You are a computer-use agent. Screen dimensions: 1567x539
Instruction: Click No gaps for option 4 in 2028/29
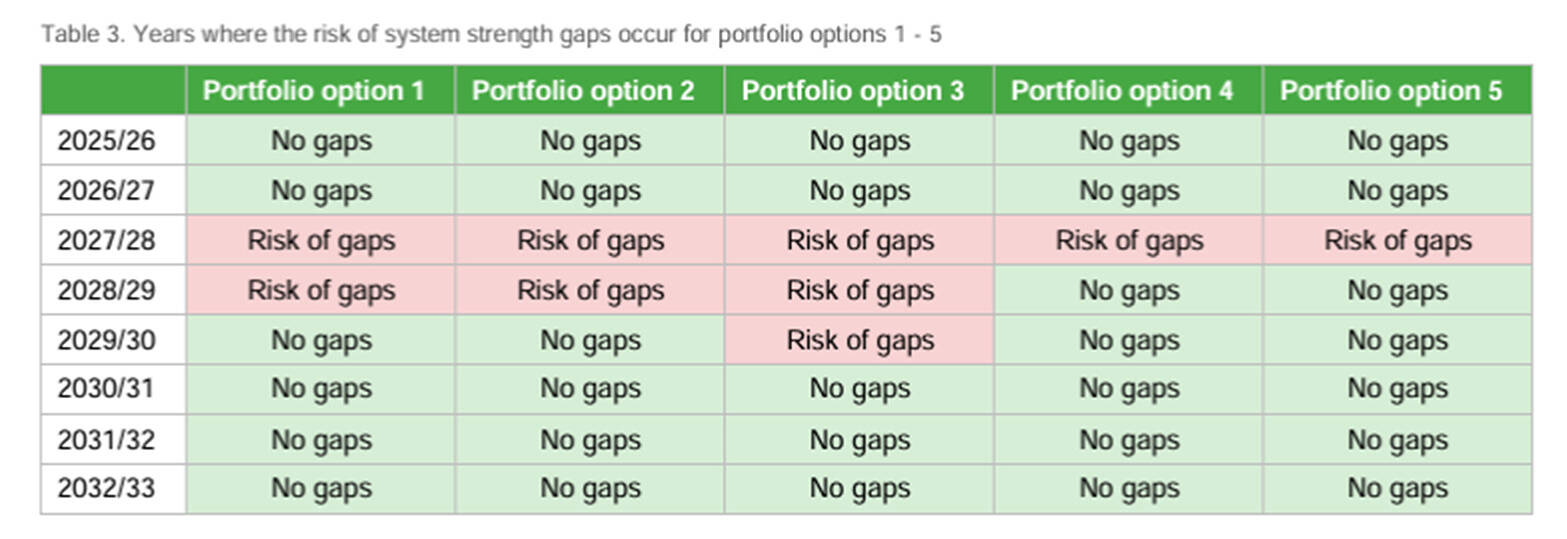click(1128, 291)
